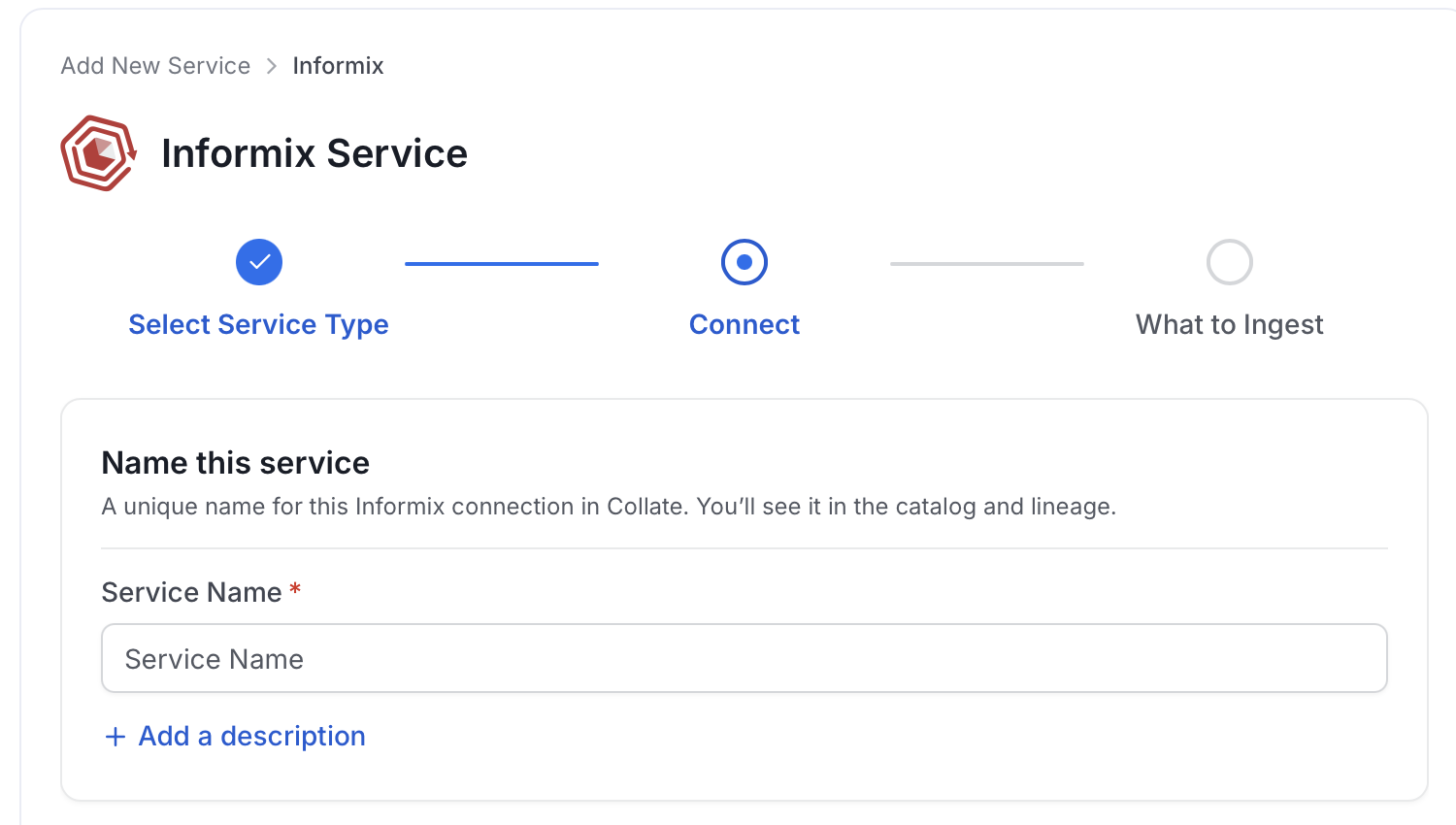Click the completed Select Service Type step checkmark

259,262
